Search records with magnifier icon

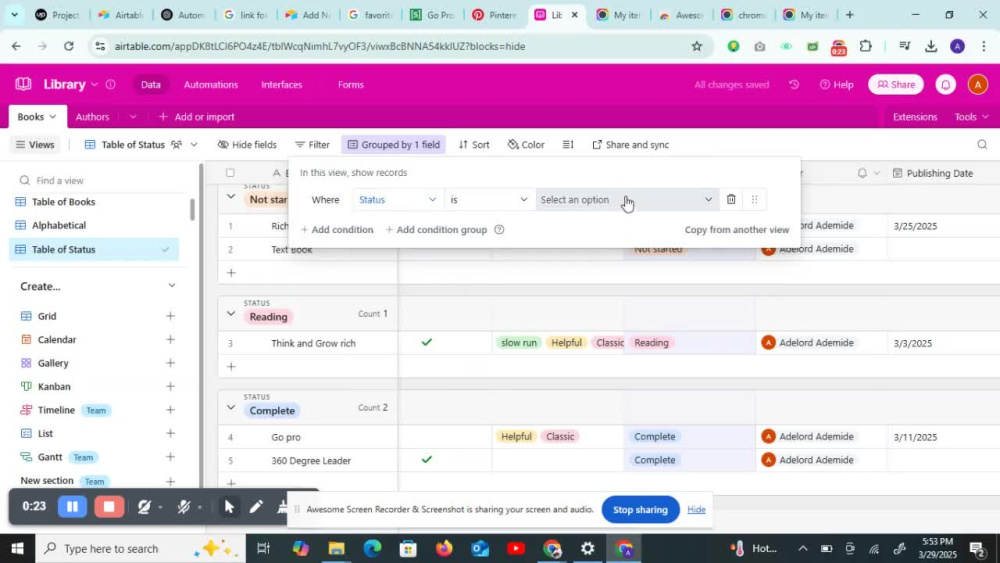982,145
